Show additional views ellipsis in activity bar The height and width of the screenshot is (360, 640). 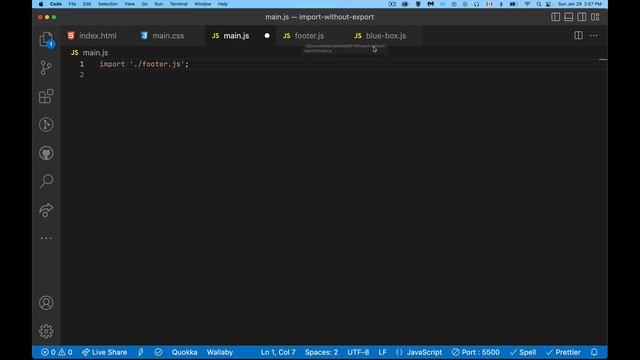tap(46, 238)
